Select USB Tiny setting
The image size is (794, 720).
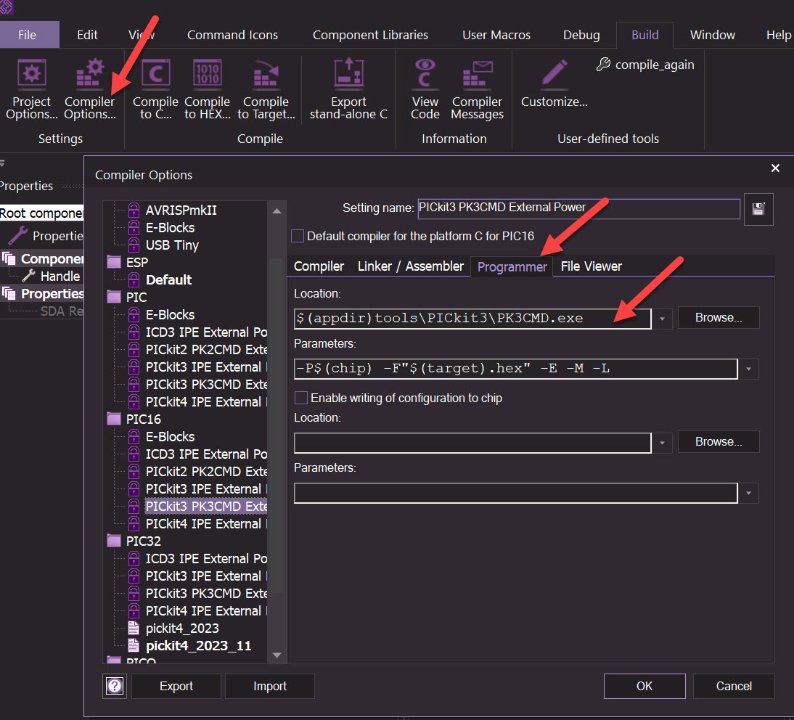pyautogui.click(x=172, y=245)
